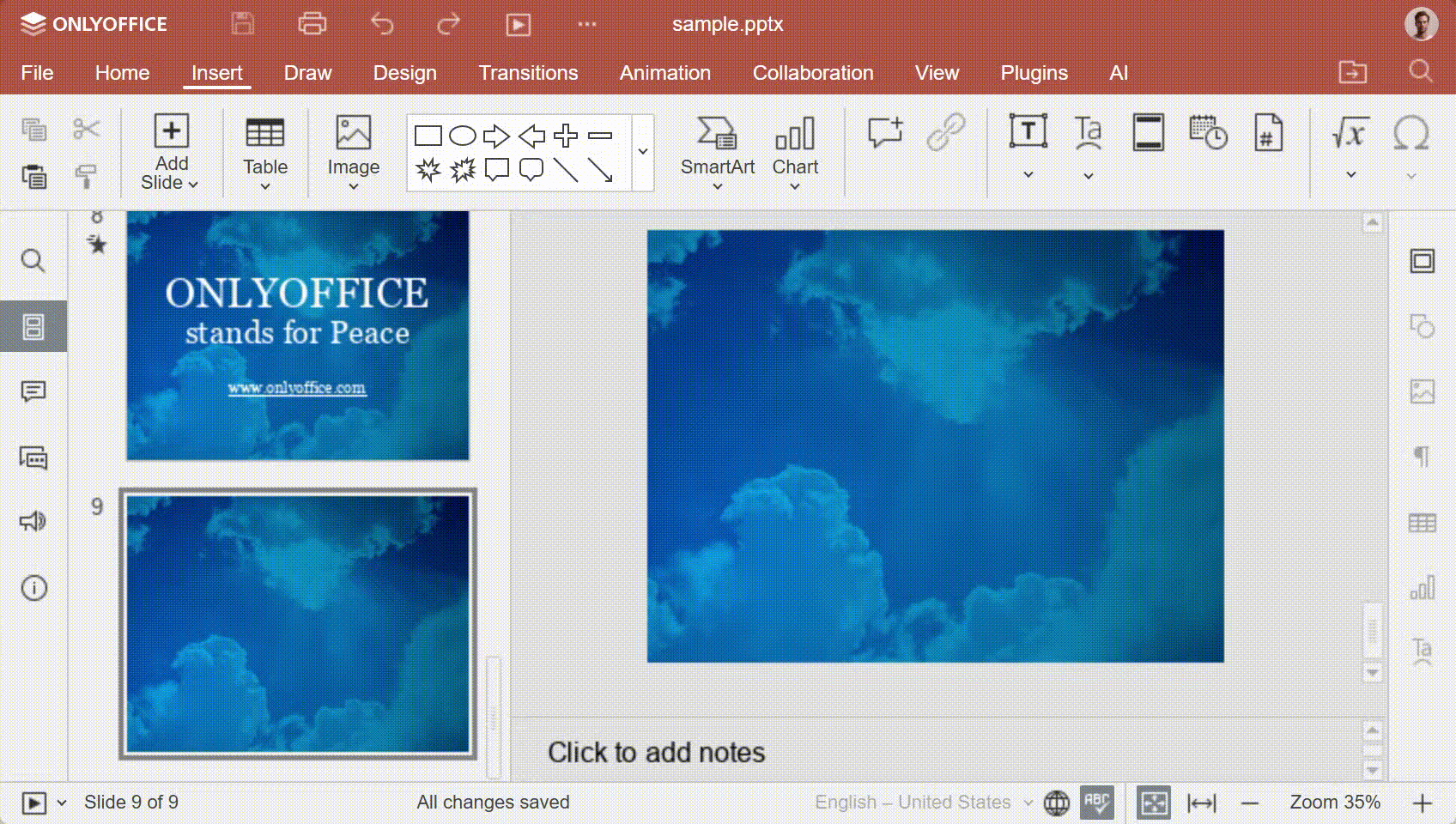Insert the eight-point star shape
This screenshot has height=824, width=1456.
[428, 170]
